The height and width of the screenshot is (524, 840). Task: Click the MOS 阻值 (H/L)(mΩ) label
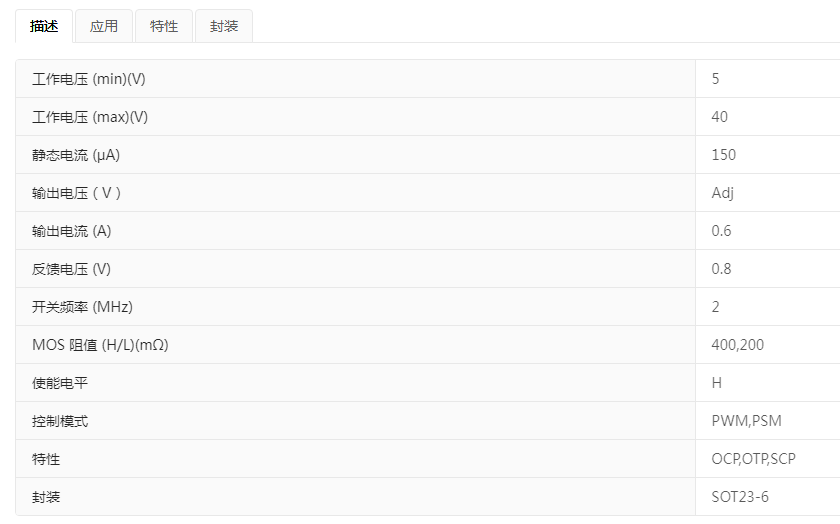108,345
